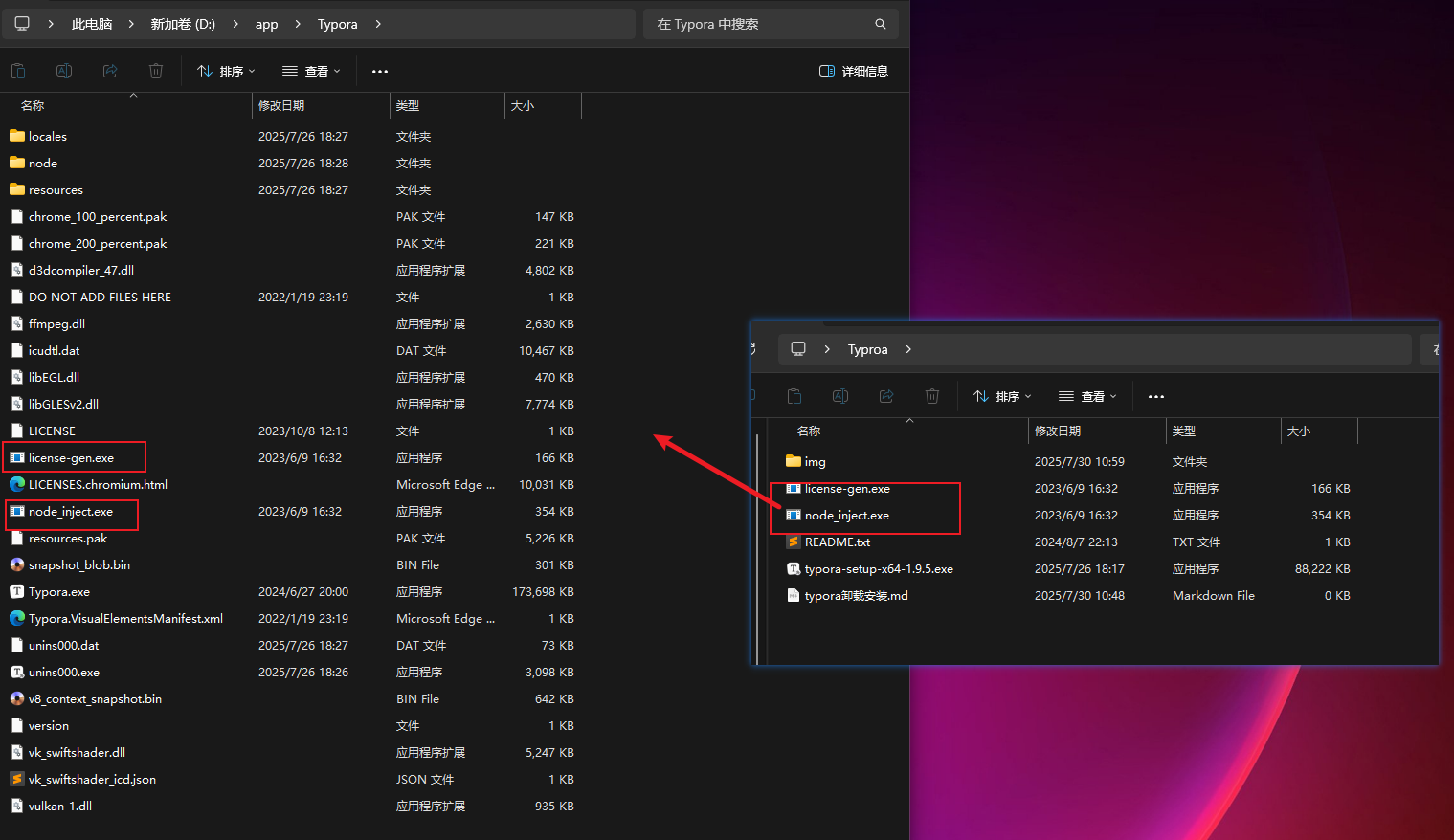This screenshot has height=840, width=1454.
Task: Select typora-setup-x64-1.9.5.exe in Typroa window
Action: pyautogui.click(x=879, y=569)
